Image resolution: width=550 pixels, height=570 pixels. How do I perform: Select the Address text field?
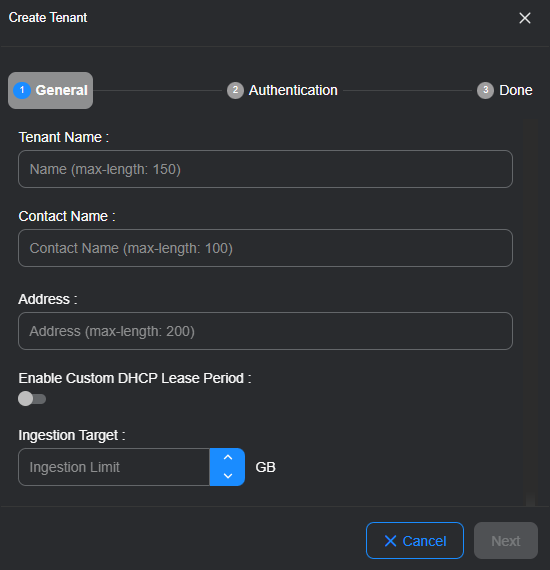point(265,331)
